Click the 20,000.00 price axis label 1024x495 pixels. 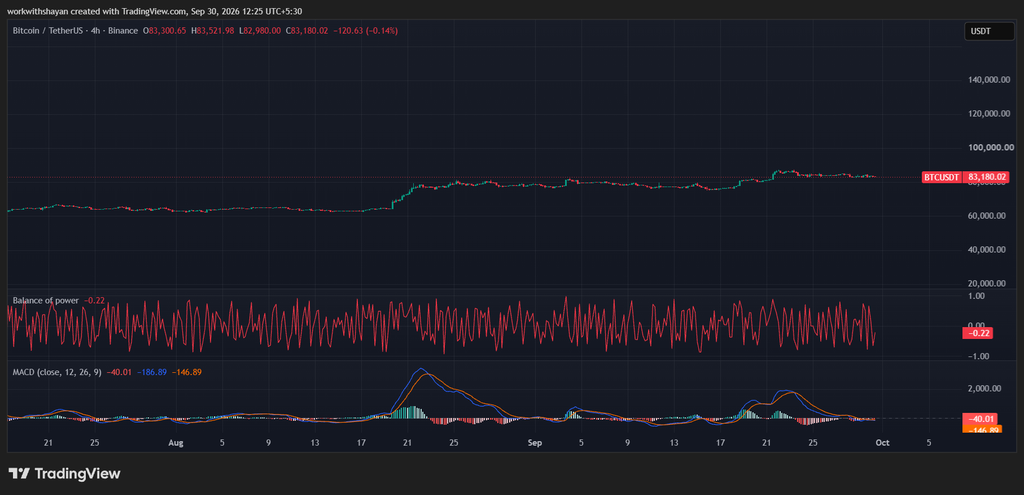point(986,283)
